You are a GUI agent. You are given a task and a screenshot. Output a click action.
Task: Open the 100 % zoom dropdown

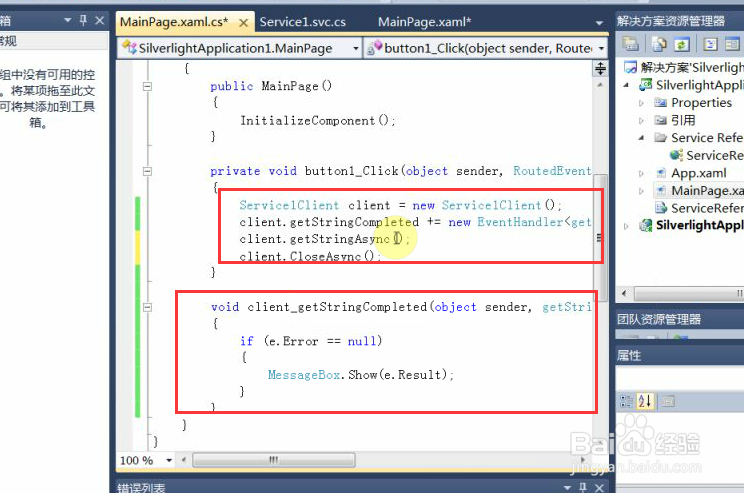168,460
